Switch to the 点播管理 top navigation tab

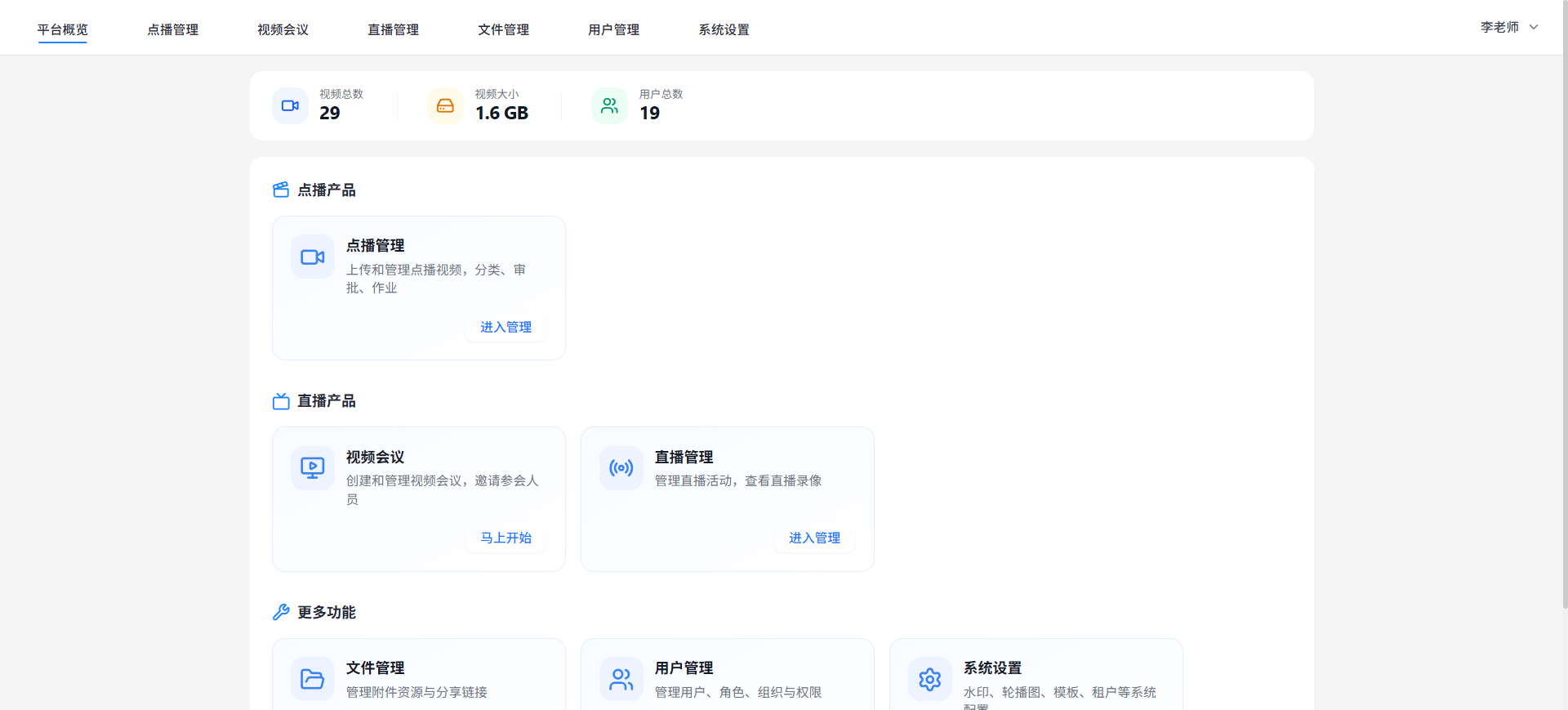[172, 29]
